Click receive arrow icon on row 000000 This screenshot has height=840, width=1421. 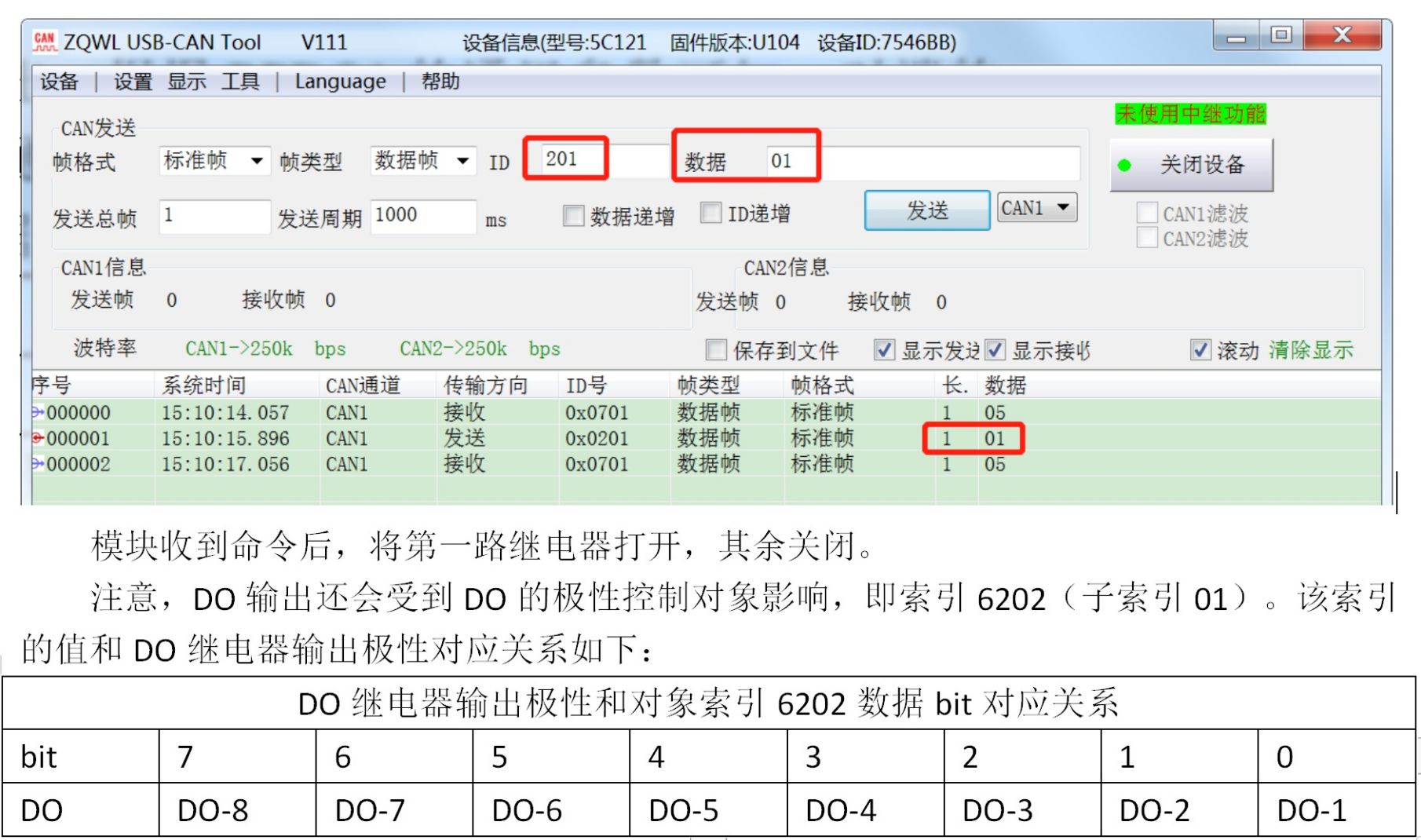click(38, 412)
